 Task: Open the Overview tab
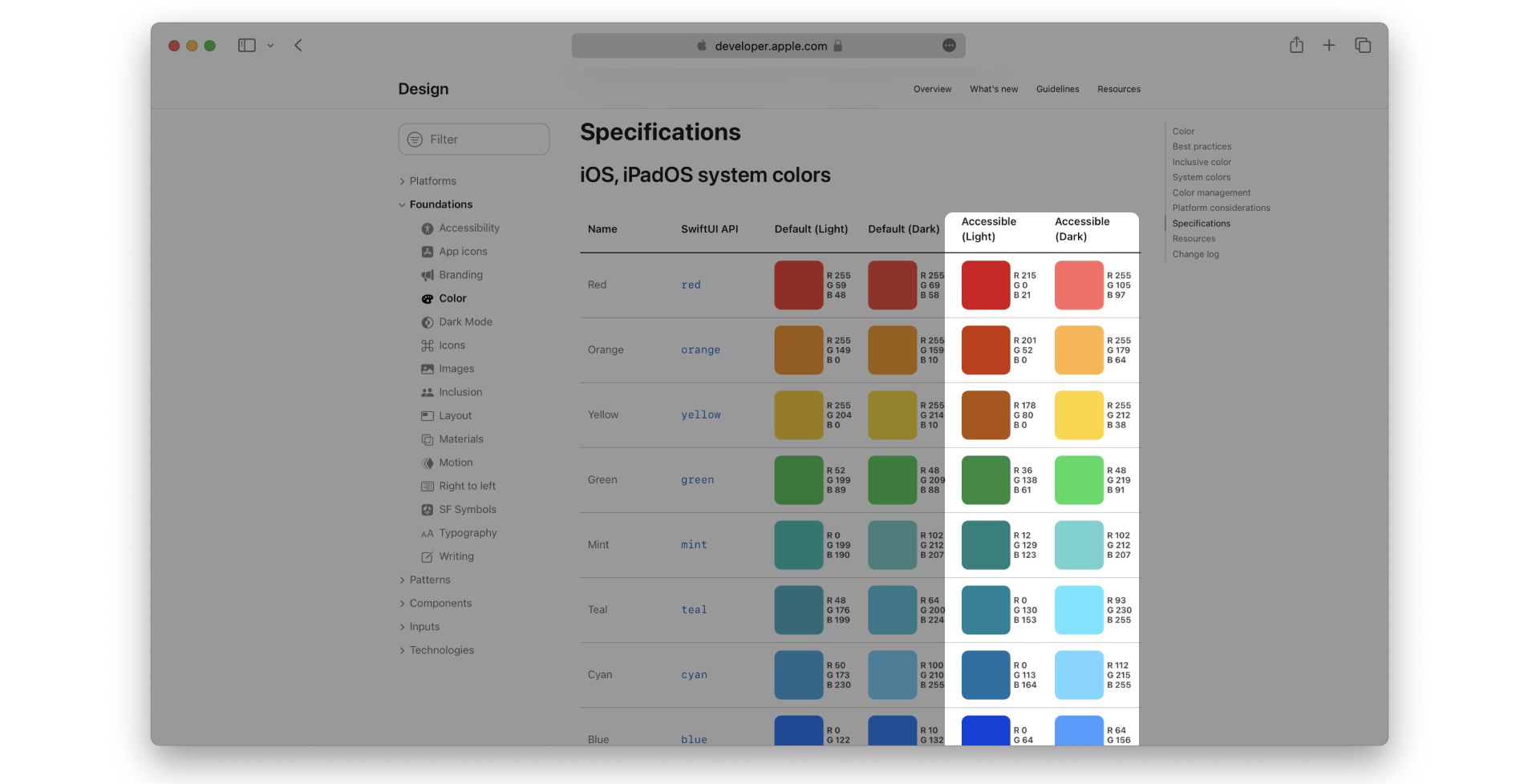tap(932, 89)
